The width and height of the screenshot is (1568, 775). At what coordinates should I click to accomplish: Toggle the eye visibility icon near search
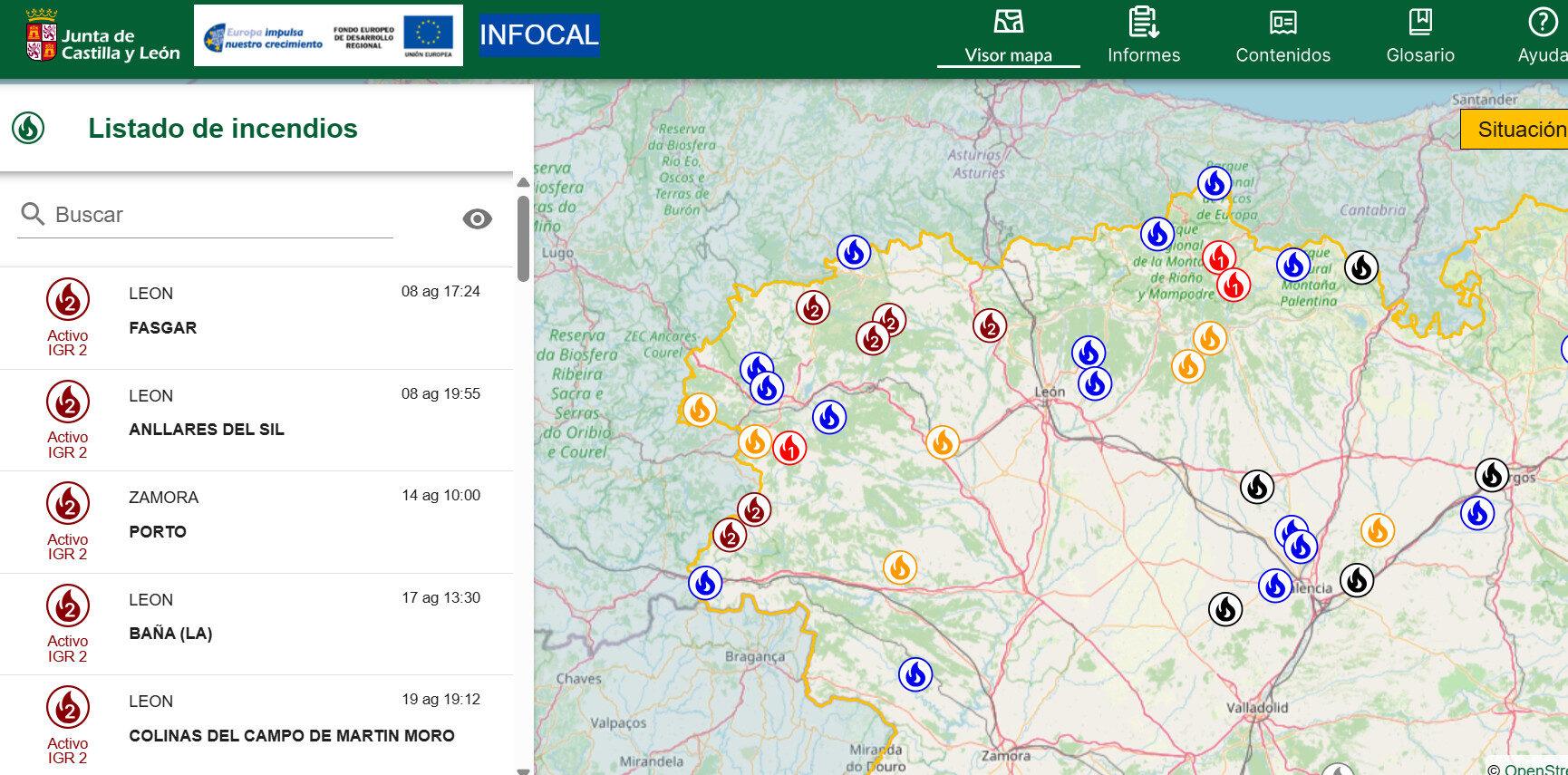(x=477, y=218)
